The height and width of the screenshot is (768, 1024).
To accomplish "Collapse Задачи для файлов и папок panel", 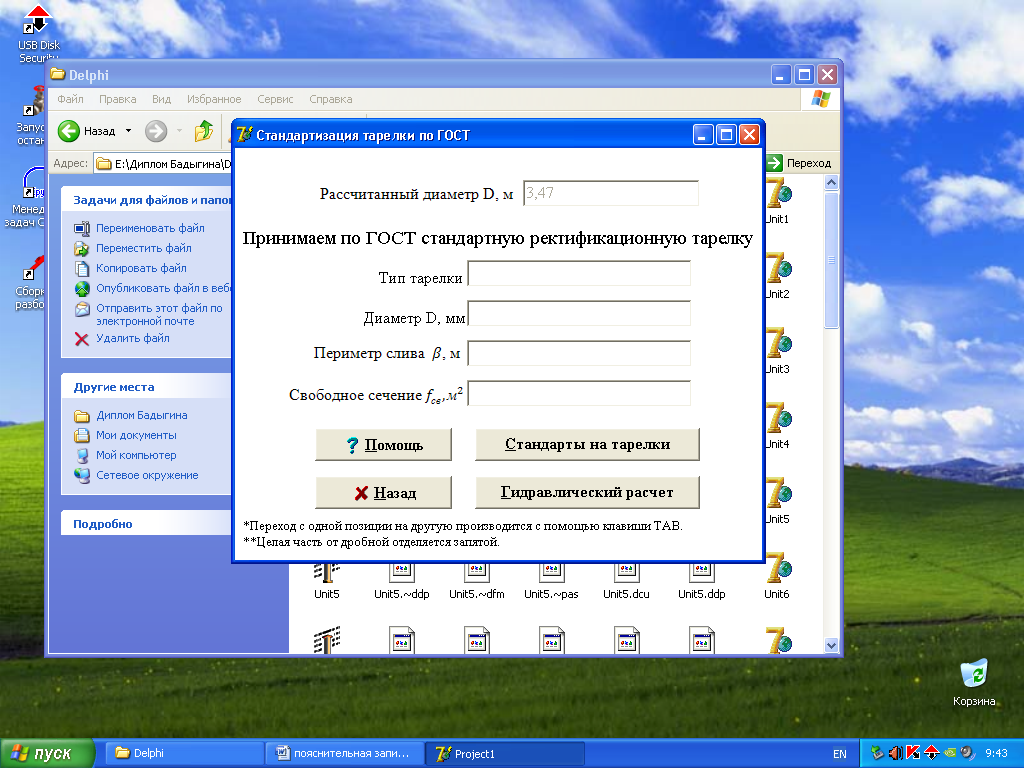I will point(146,200).
